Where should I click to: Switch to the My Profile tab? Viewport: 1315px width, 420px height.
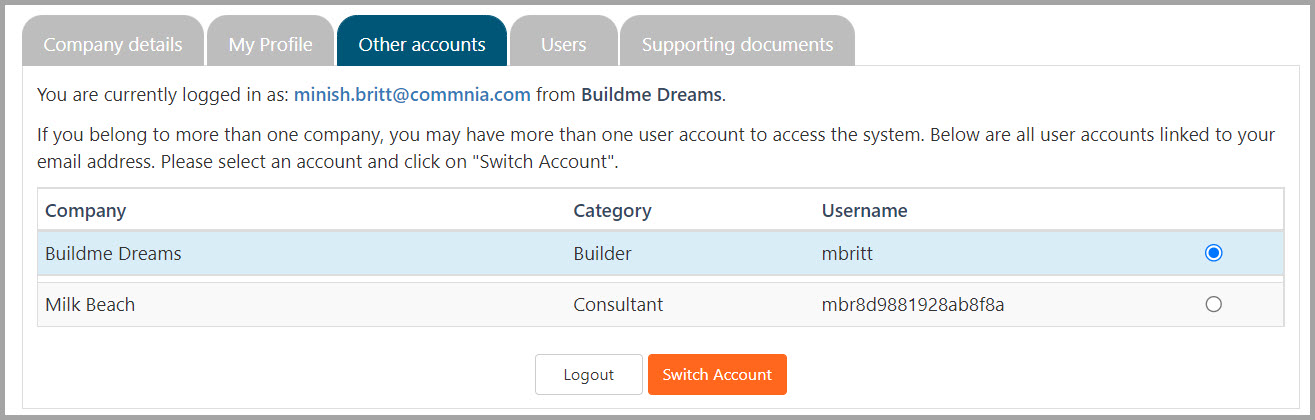tap(270, 44)
